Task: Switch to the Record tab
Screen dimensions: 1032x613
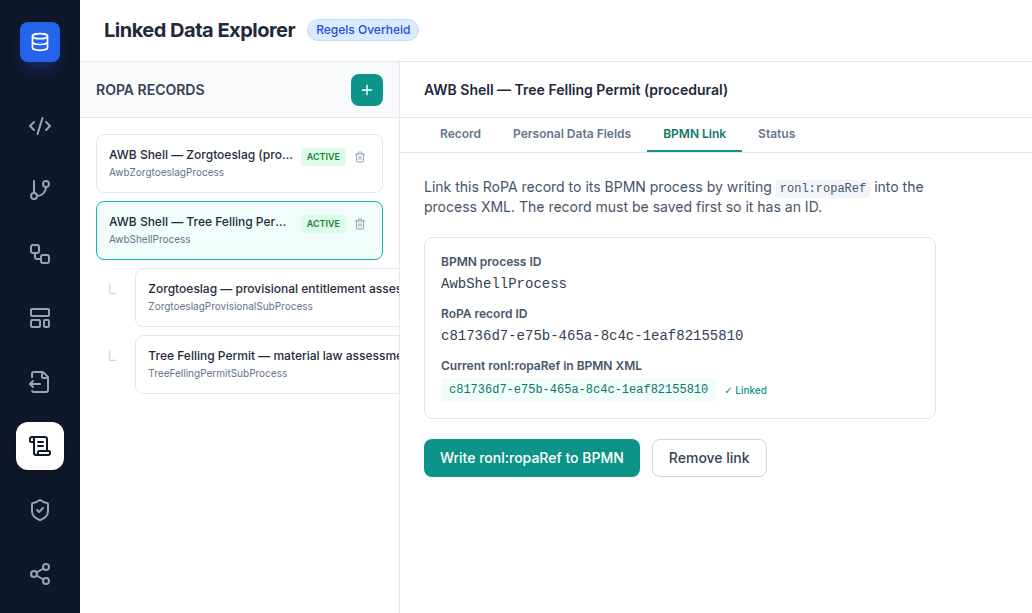Action: 460,134
